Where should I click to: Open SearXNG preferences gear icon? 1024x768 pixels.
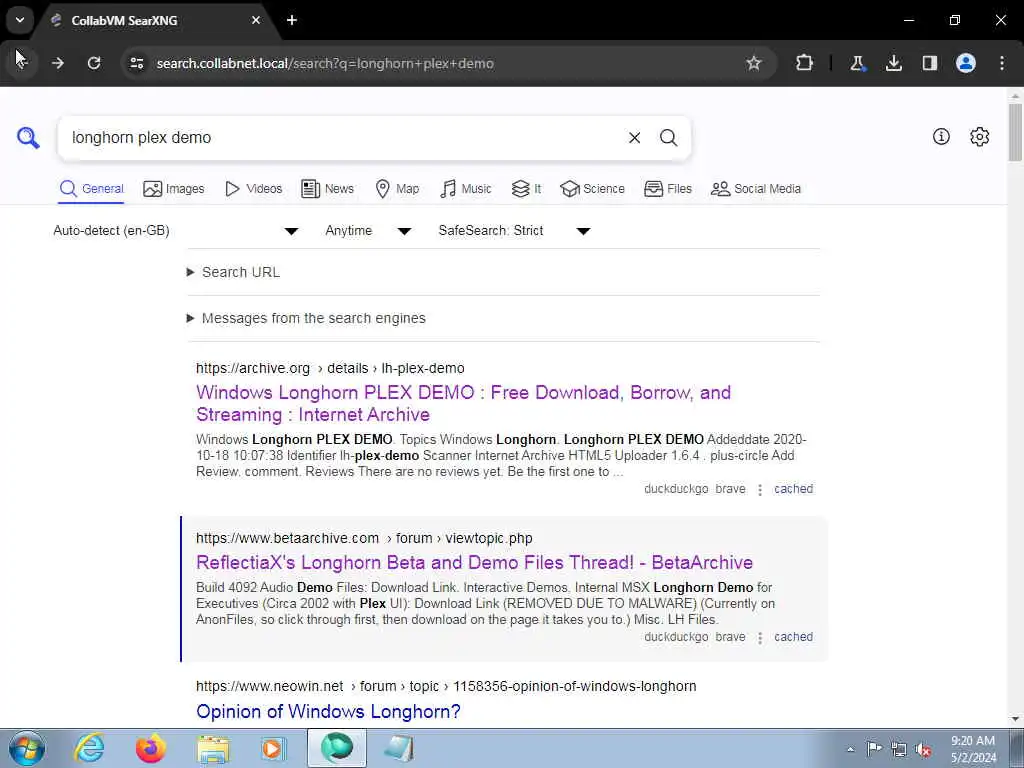coord(980,136)
